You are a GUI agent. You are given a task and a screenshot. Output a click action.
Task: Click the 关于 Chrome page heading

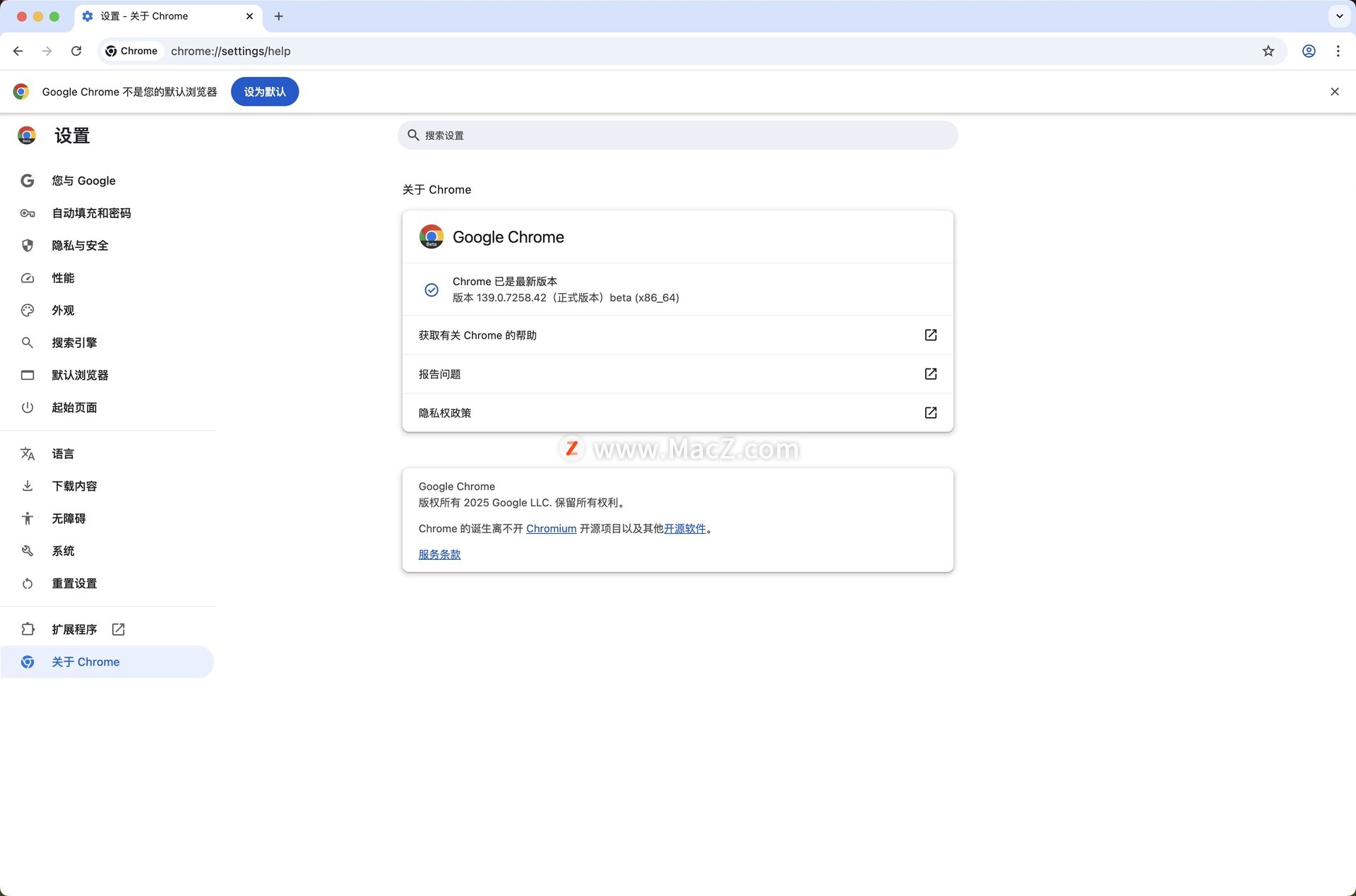pos(436,190)
